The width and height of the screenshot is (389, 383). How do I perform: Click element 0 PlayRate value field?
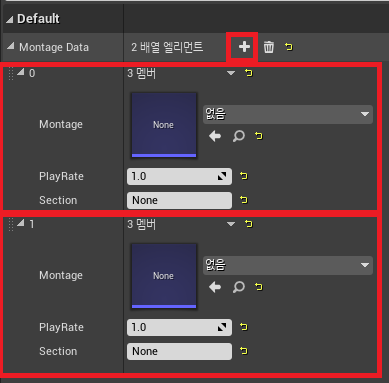pos(179,176)
